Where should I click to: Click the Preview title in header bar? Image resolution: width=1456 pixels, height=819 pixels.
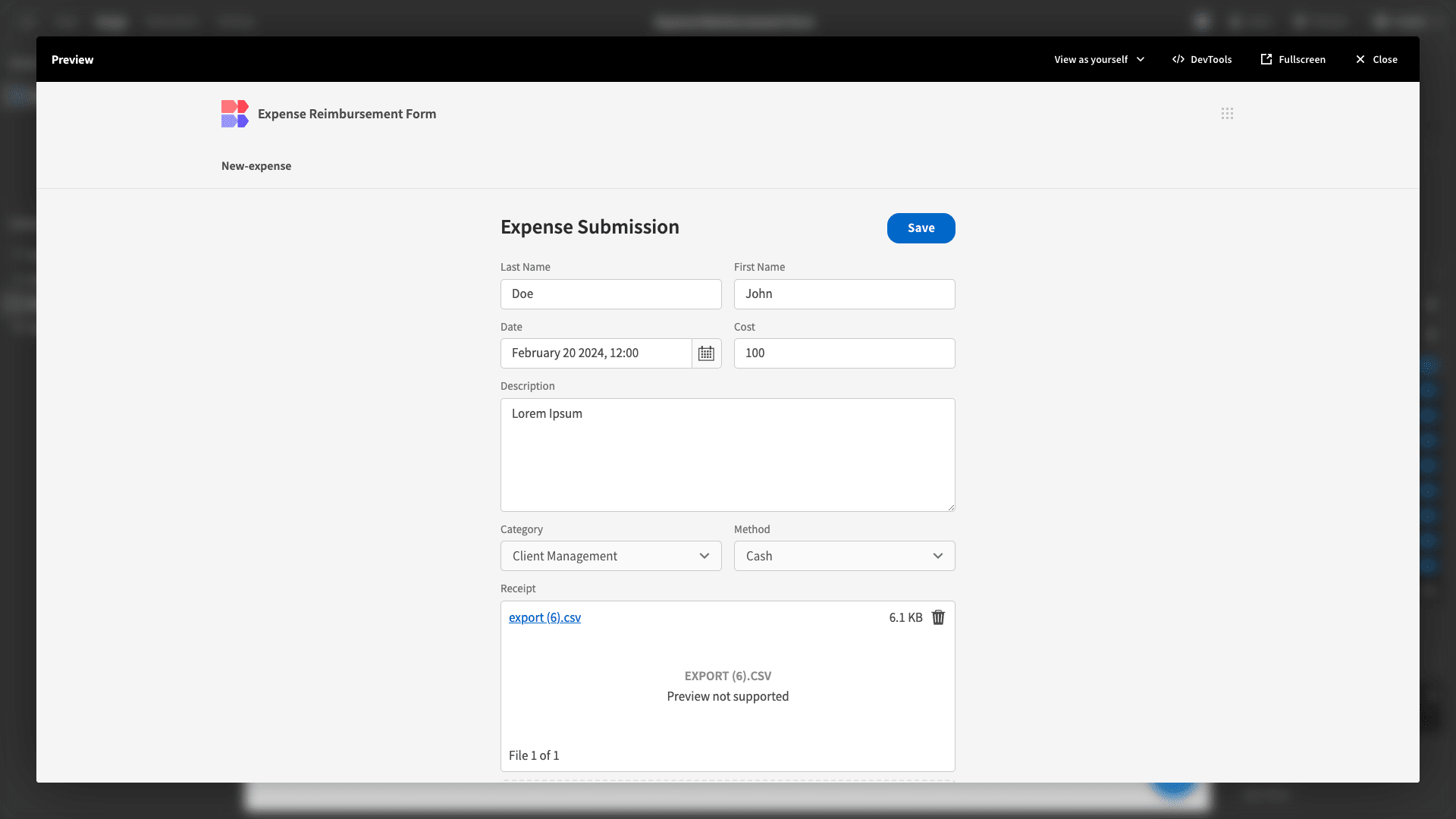(73, 59)
